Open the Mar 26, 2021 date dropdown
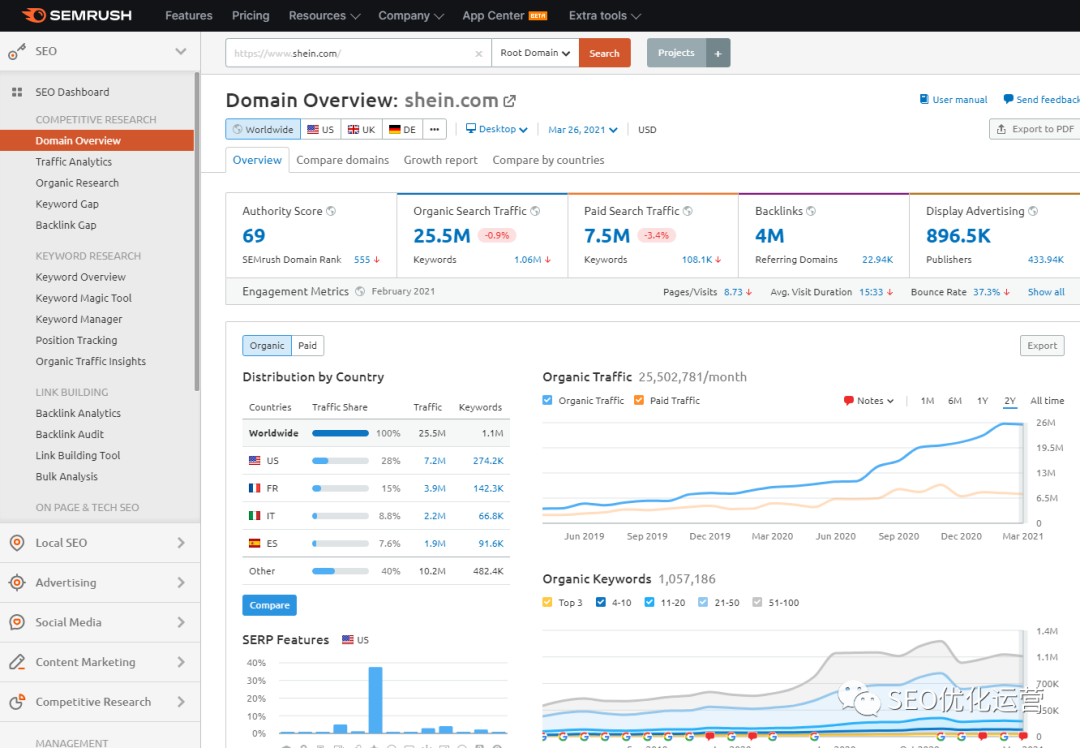1080x748 pixels. 582,129
